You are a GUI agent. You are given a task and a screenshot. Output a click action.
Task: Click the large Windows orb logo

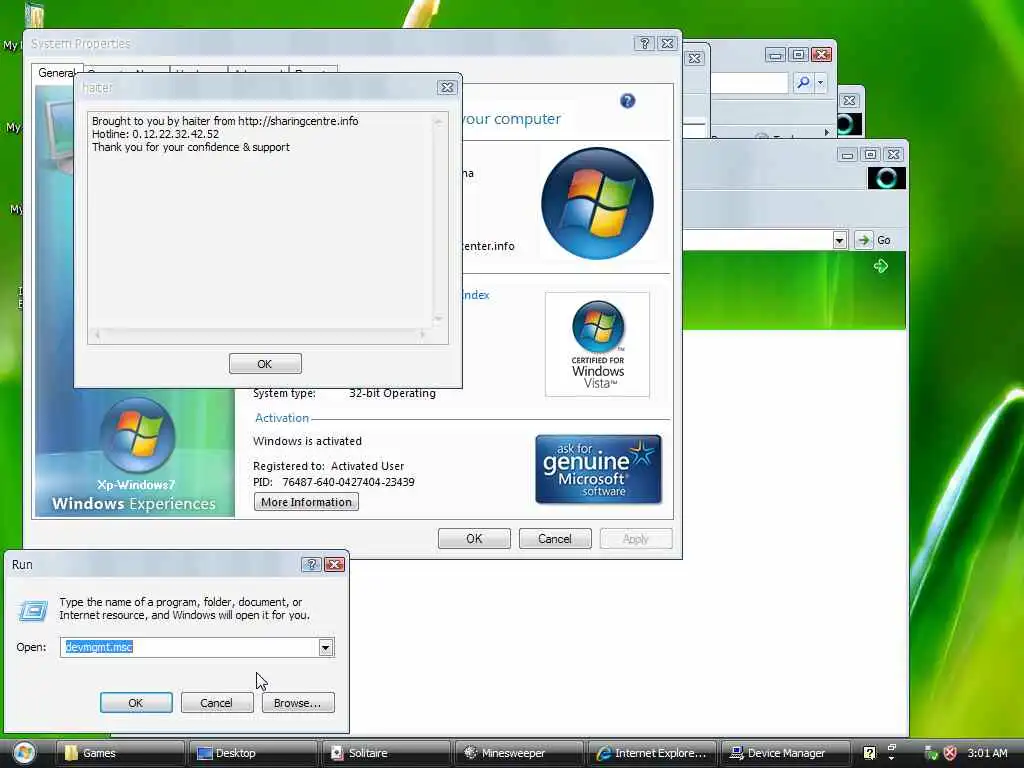coord(598,203)
